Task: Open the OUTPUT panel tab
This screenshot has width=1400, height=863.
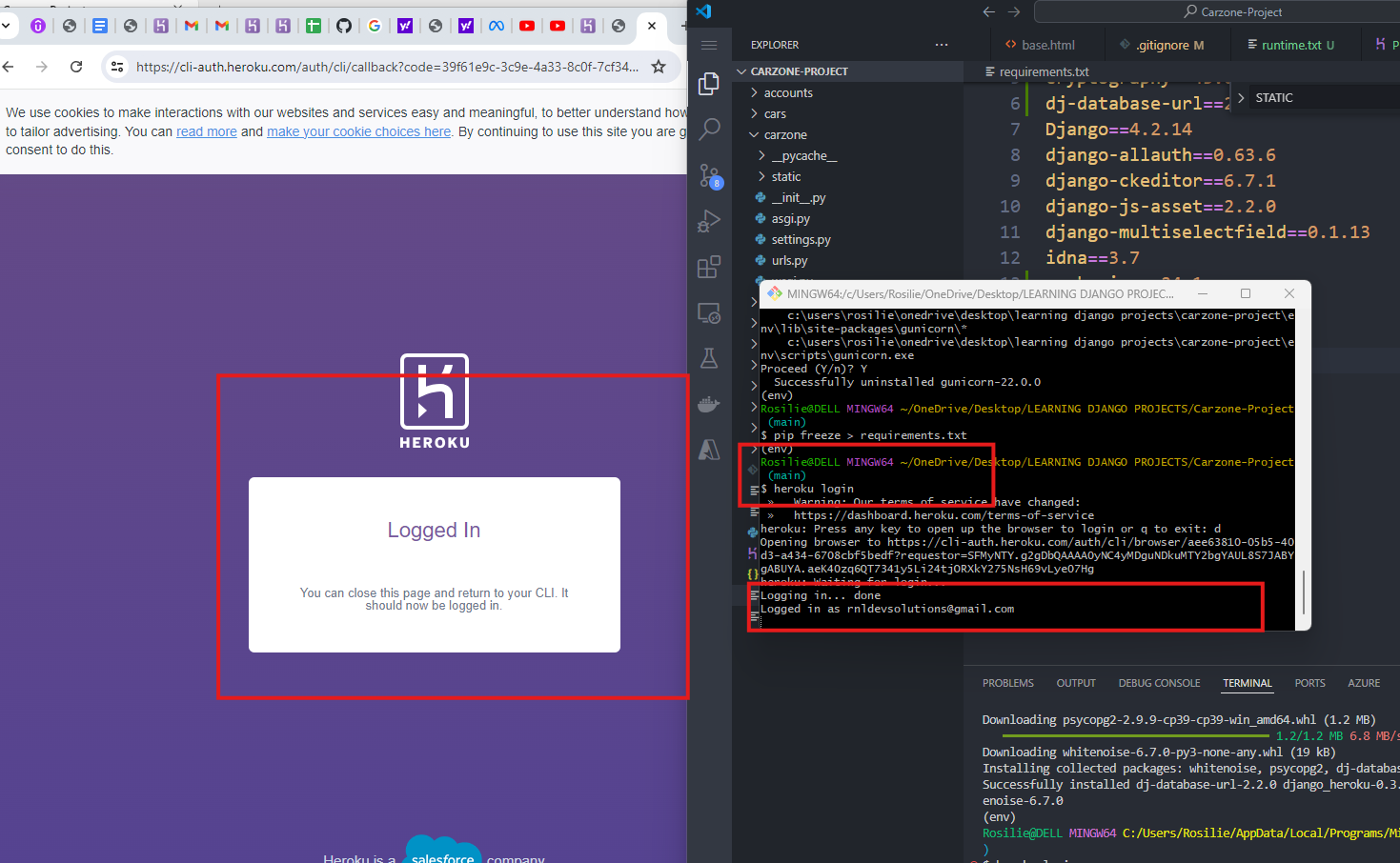Action: click(x=1076, y=683)
